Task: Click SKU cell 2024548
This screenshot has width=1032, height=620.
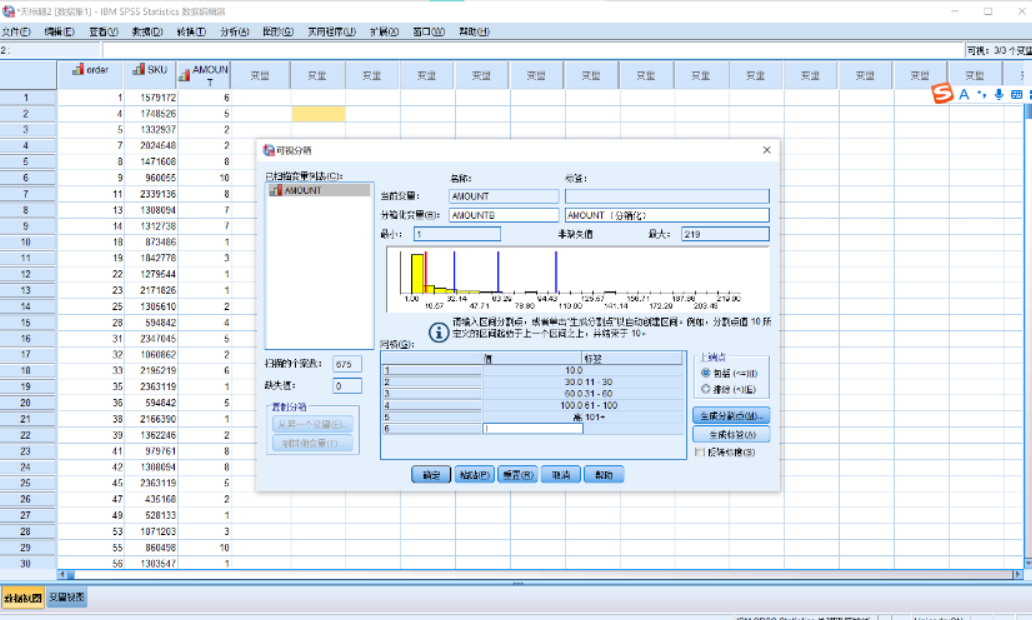Action: (x=151, y=145)
